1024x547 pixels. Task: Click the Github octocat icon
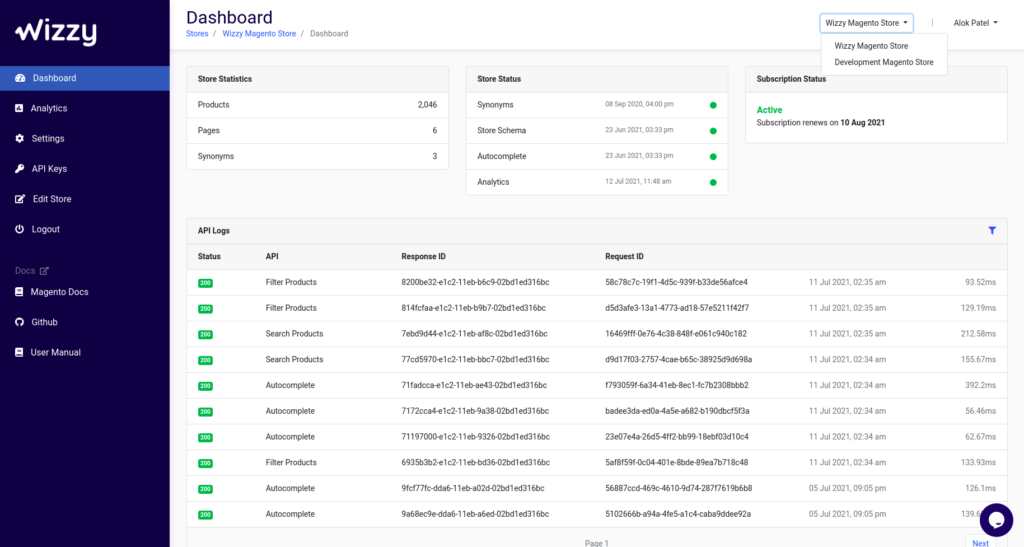click(x=20, y=322)
